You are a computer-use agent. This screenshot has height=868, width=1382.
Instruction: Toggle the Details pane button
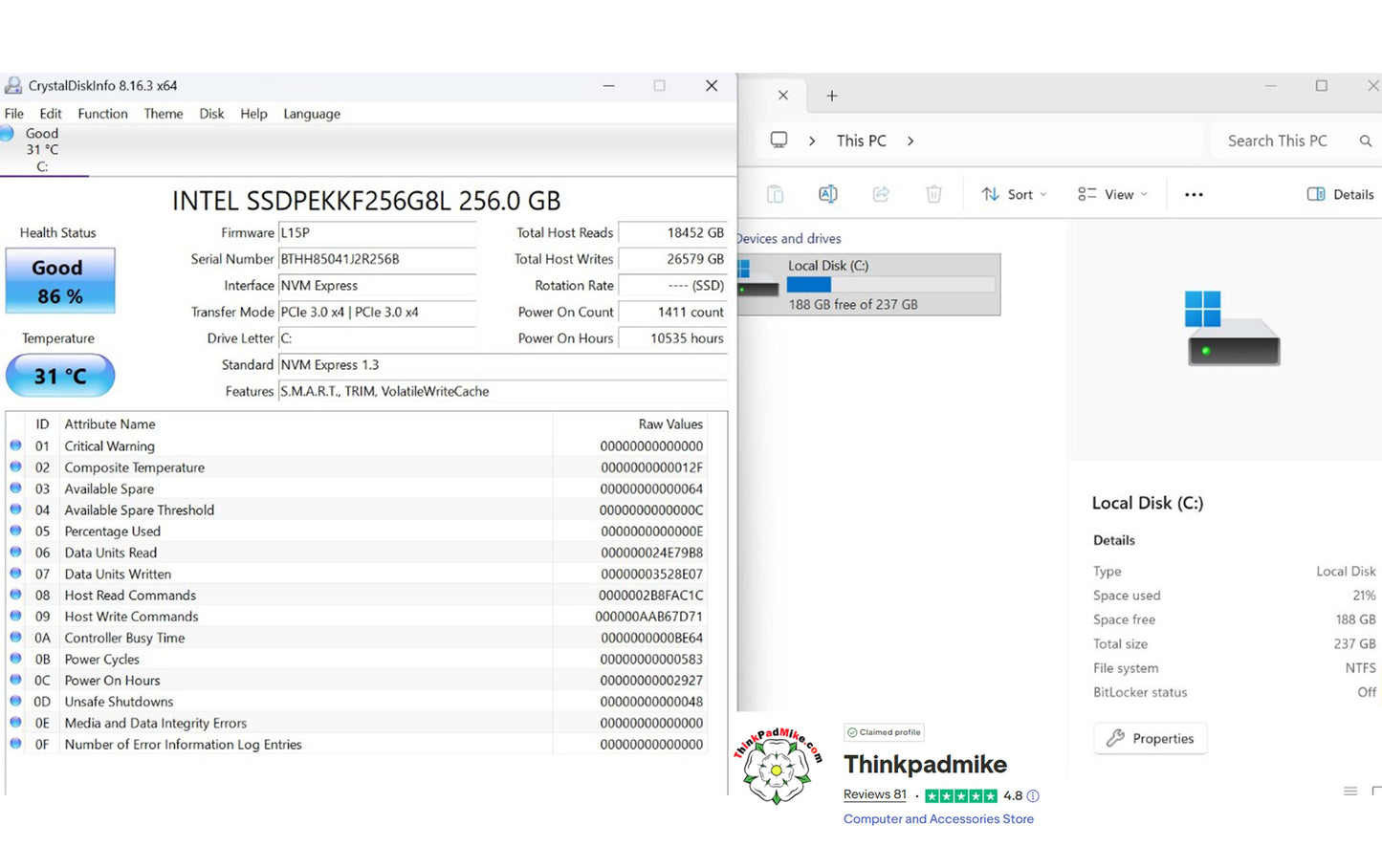[1340, 194]
